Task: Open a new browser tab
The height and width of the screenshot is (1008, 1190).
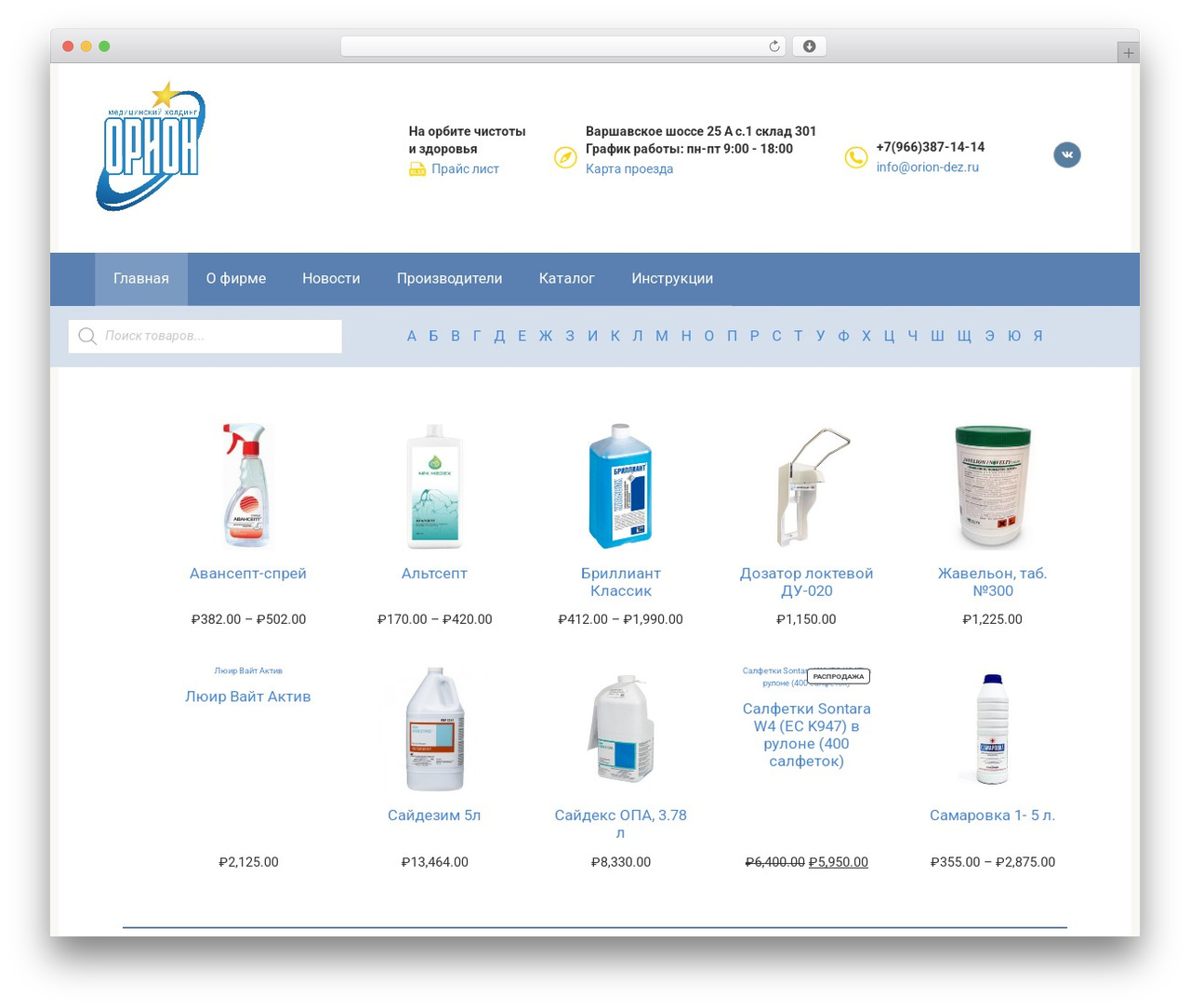Action: tap(1128, 53)
